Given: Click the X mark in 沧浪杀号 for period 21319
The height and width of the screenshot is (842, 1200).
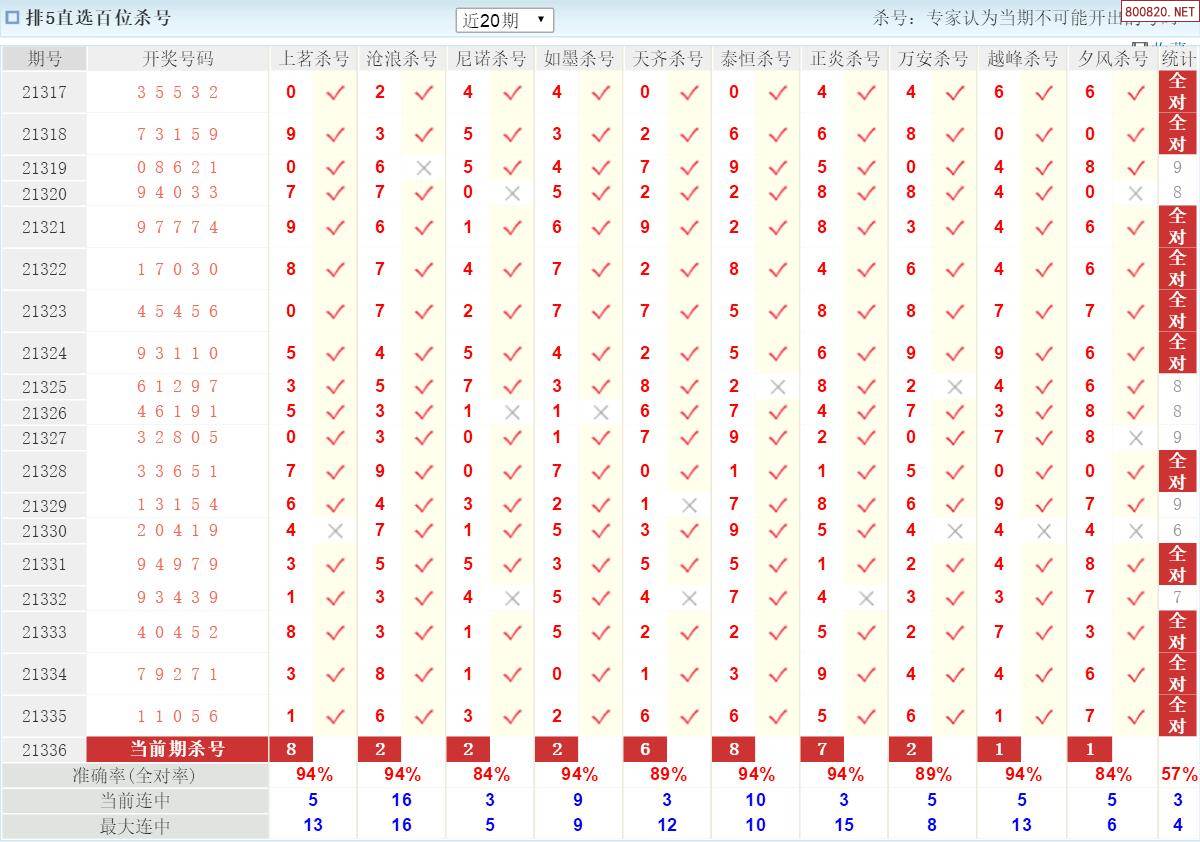Looking at the screenshot, I should pyautogui.click(x=424, y=168).
